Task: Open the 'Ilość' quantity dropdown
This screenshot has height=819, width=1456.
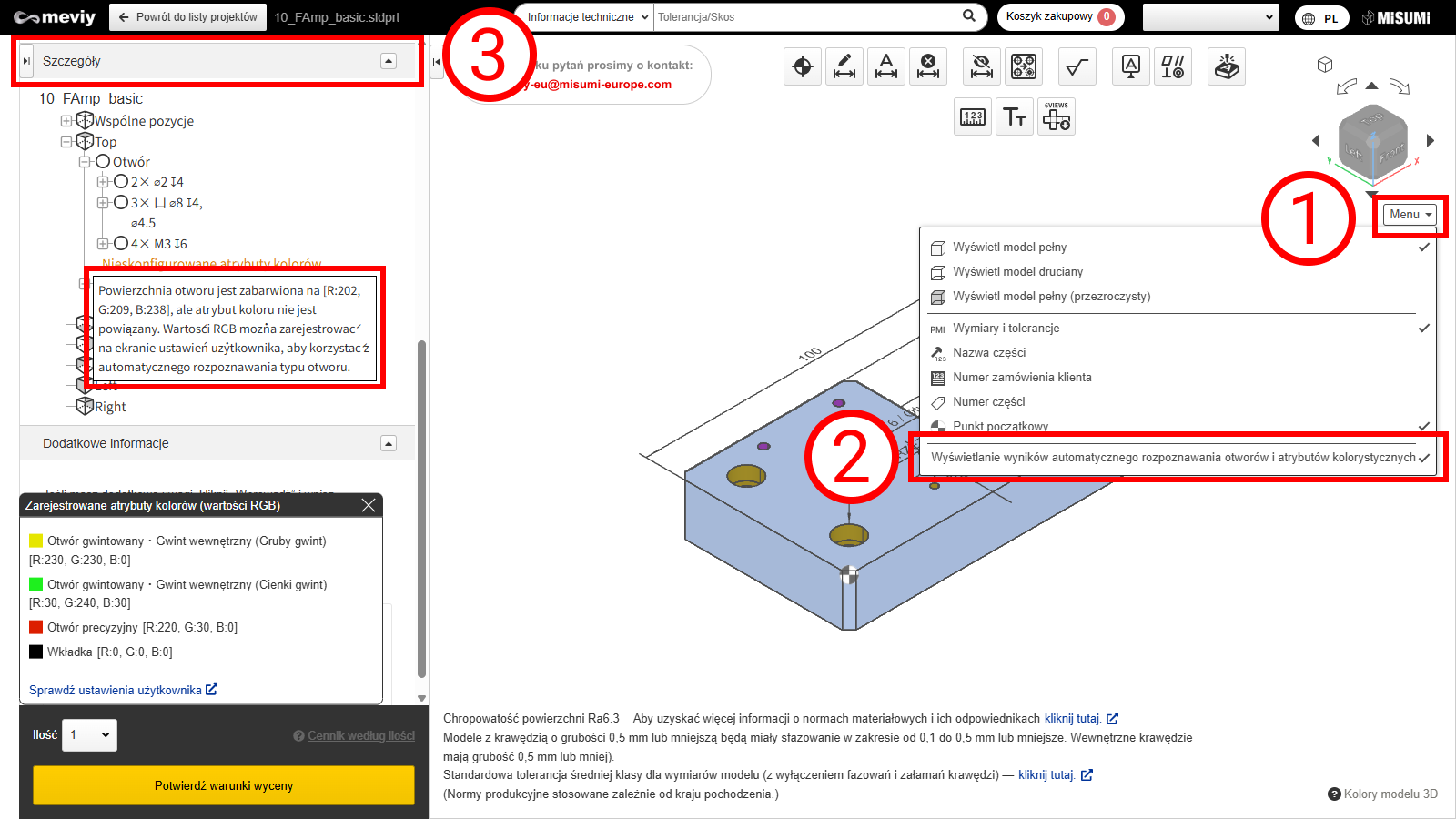Action: (x=89, y=735)
